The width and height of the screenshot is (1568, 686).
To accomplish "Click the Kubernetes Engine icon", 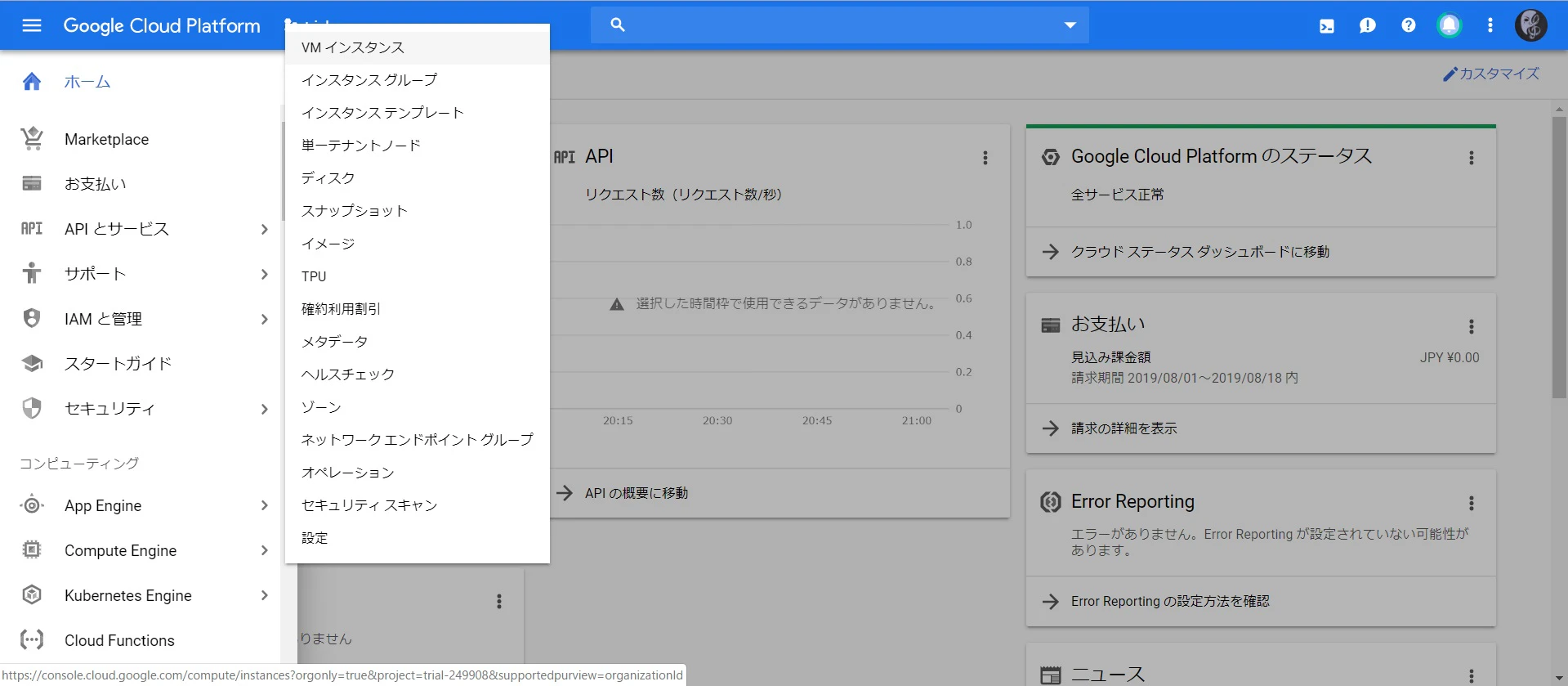I will (x=32, y=595).
